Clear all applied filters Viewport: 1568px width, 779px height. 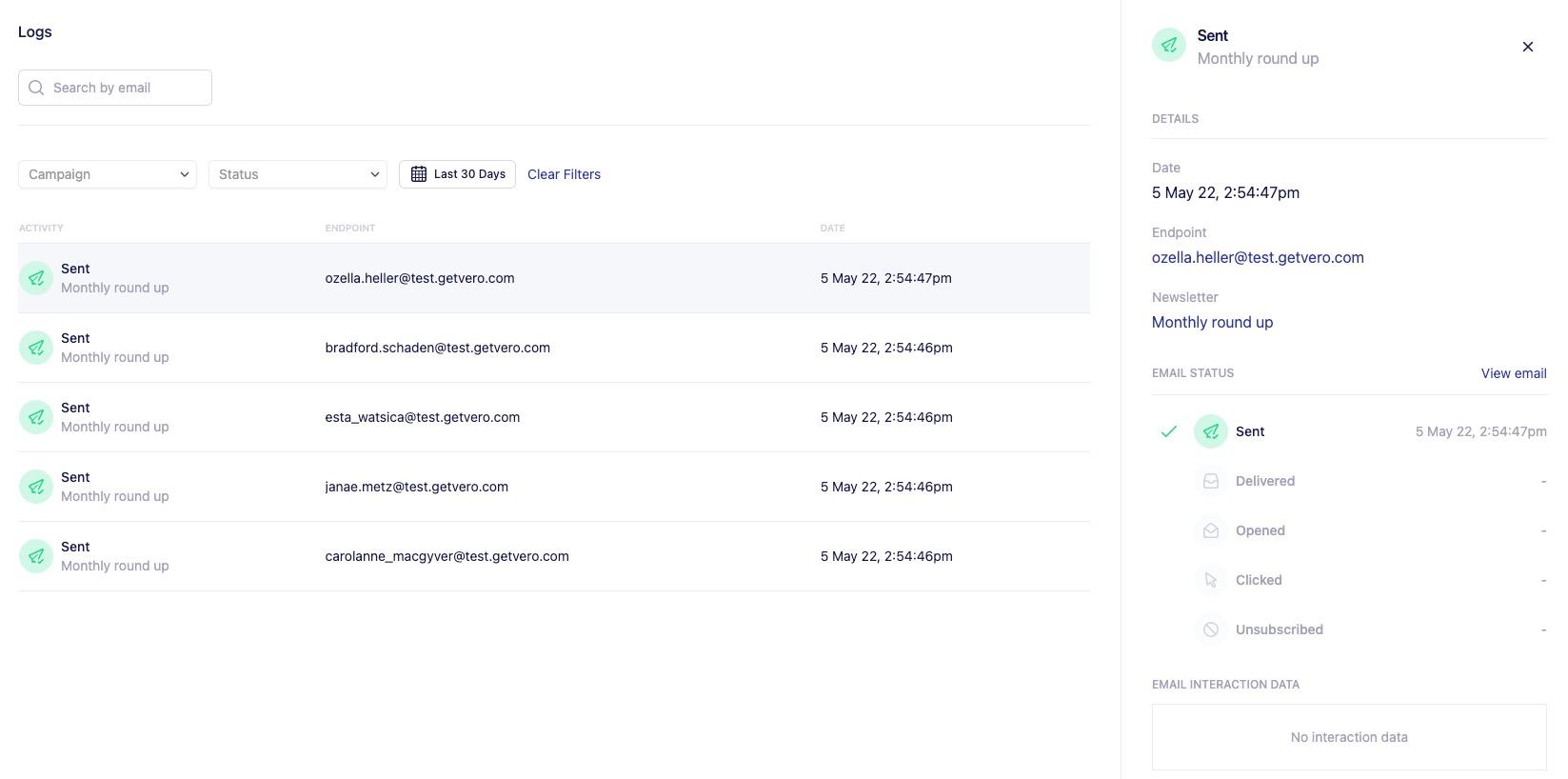pos(564,174)
